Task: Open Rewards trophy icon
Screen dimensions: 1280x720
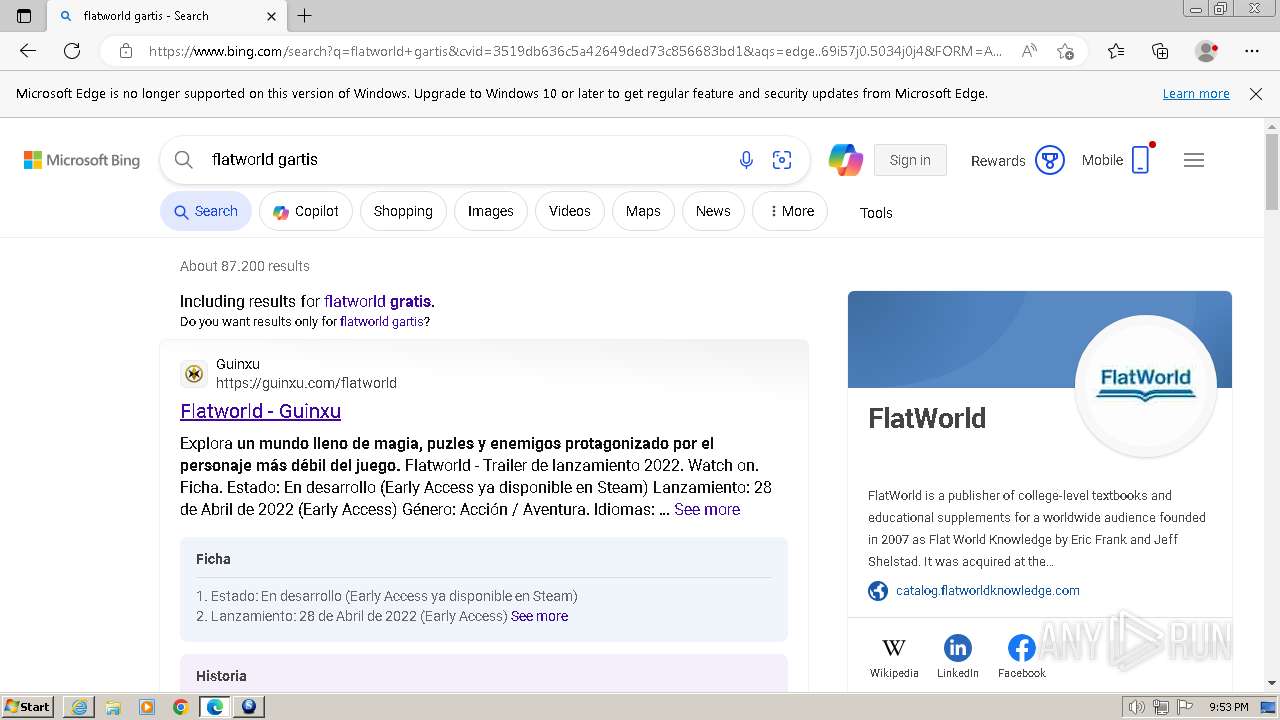Action: [1050, 160]
